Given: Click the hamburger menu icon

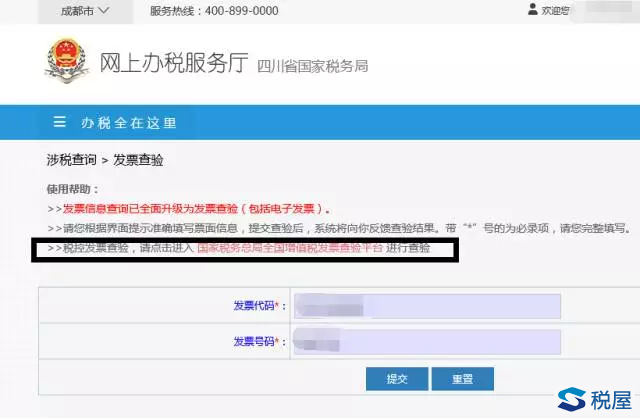Looking at the screenshot, I should coord(60,122).
